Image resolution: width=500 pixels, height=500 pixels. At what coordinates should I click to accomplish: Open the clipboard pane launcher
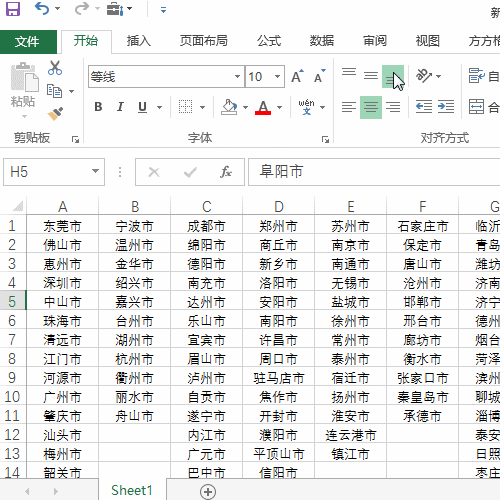(75, 139)
